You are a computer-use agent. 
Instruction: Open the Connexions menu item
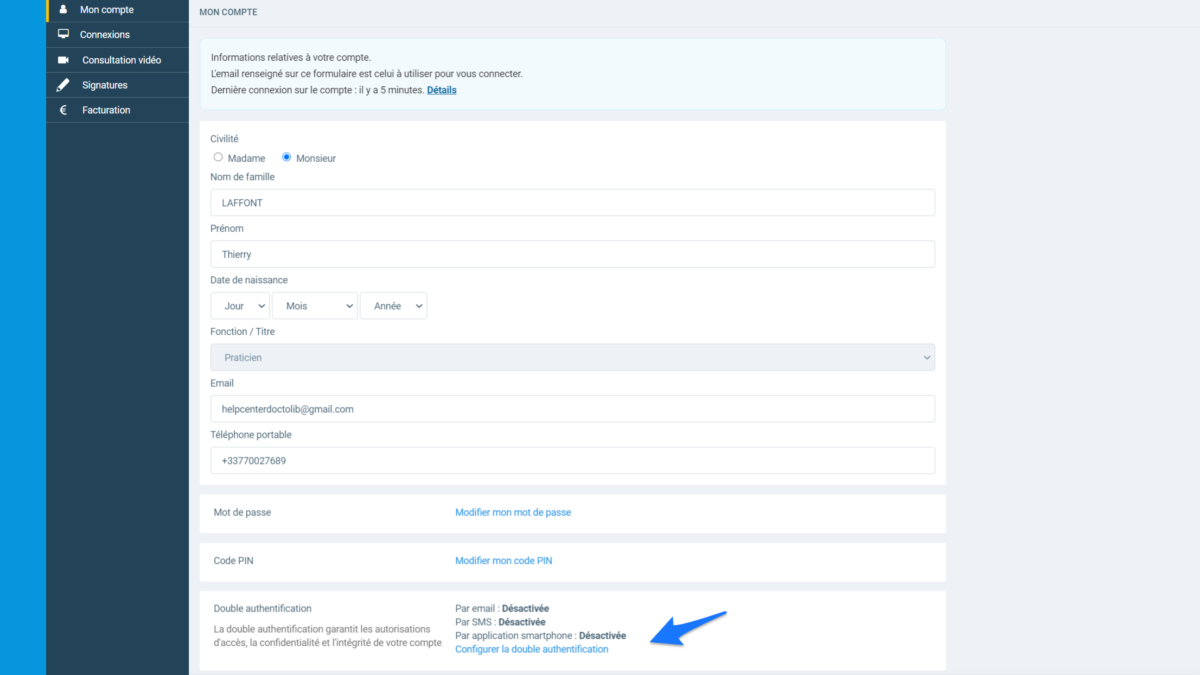105,35
